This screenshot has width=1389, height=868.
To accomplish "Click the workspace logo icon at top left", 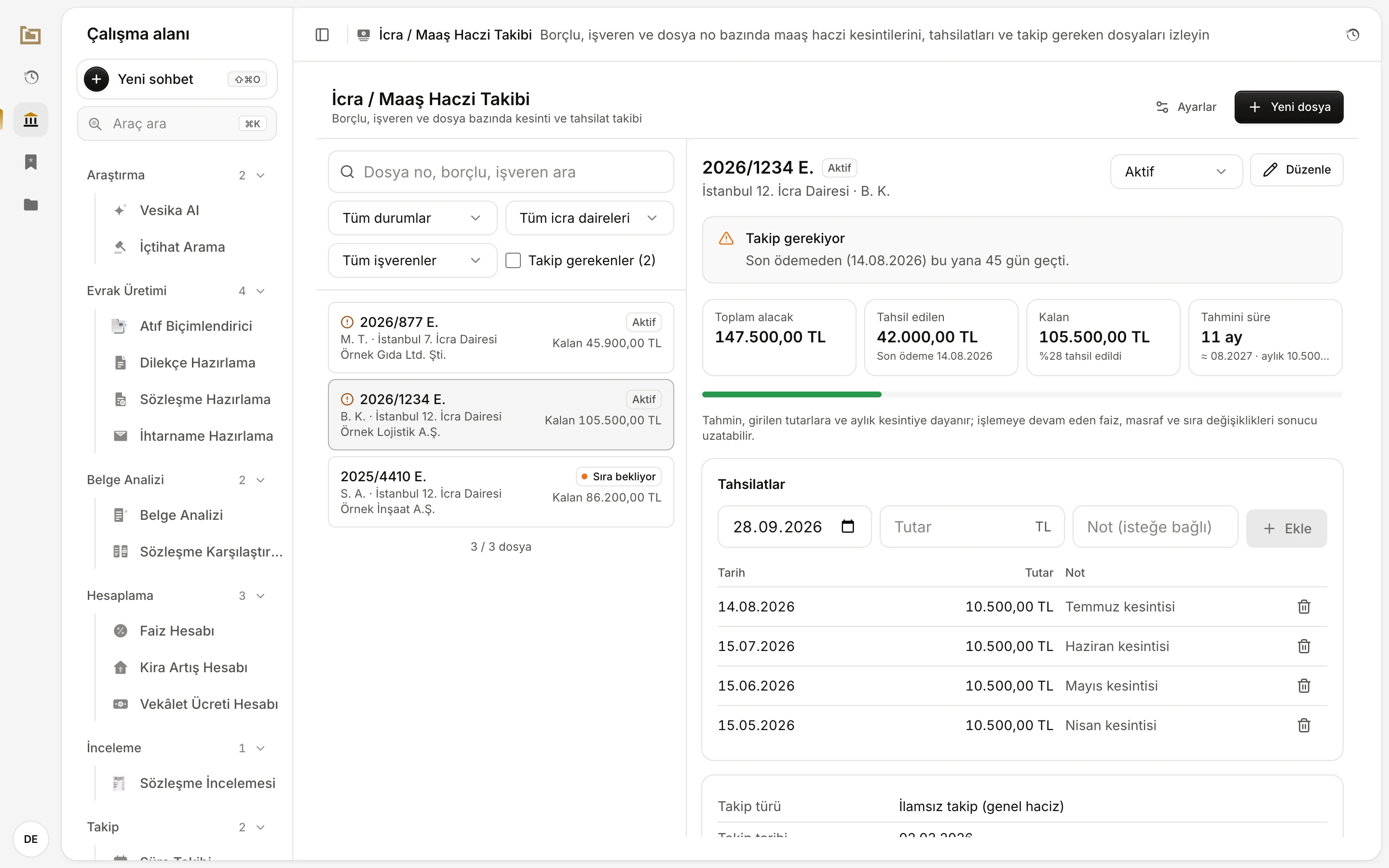I will tap(30, 35).
